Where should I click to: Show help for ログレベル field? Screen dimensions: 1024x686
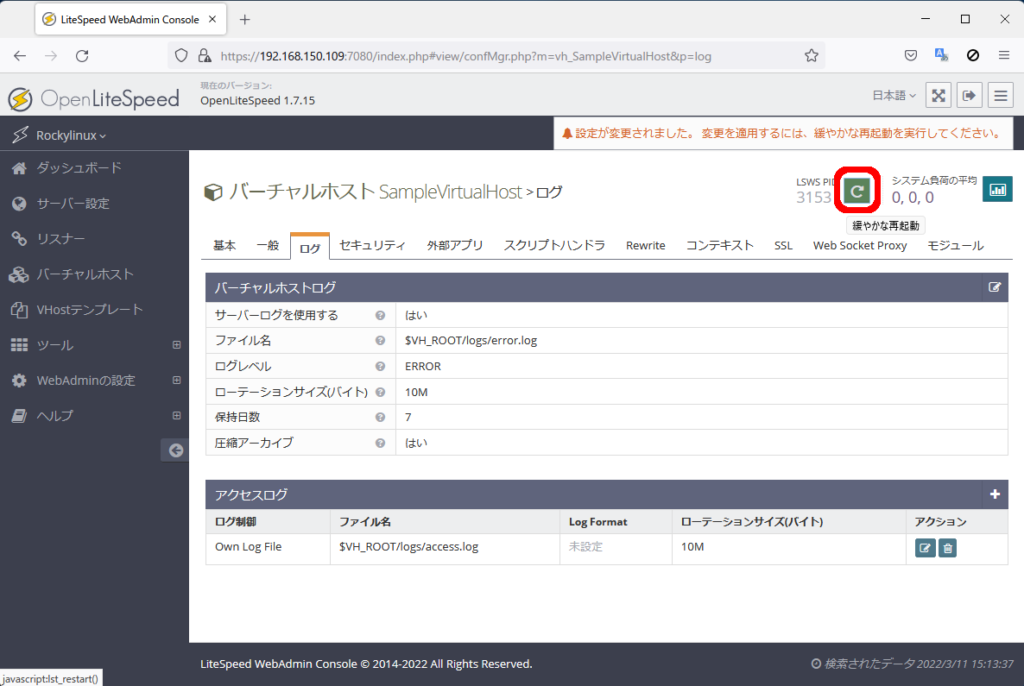pos(380,366)
